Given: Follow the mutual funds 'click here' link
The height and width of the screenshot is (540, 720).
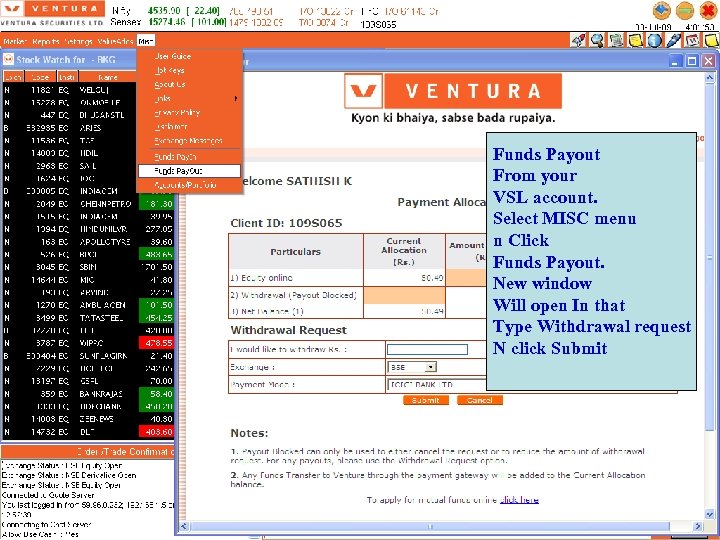Looking at the screenshot, I should point(519,500).
